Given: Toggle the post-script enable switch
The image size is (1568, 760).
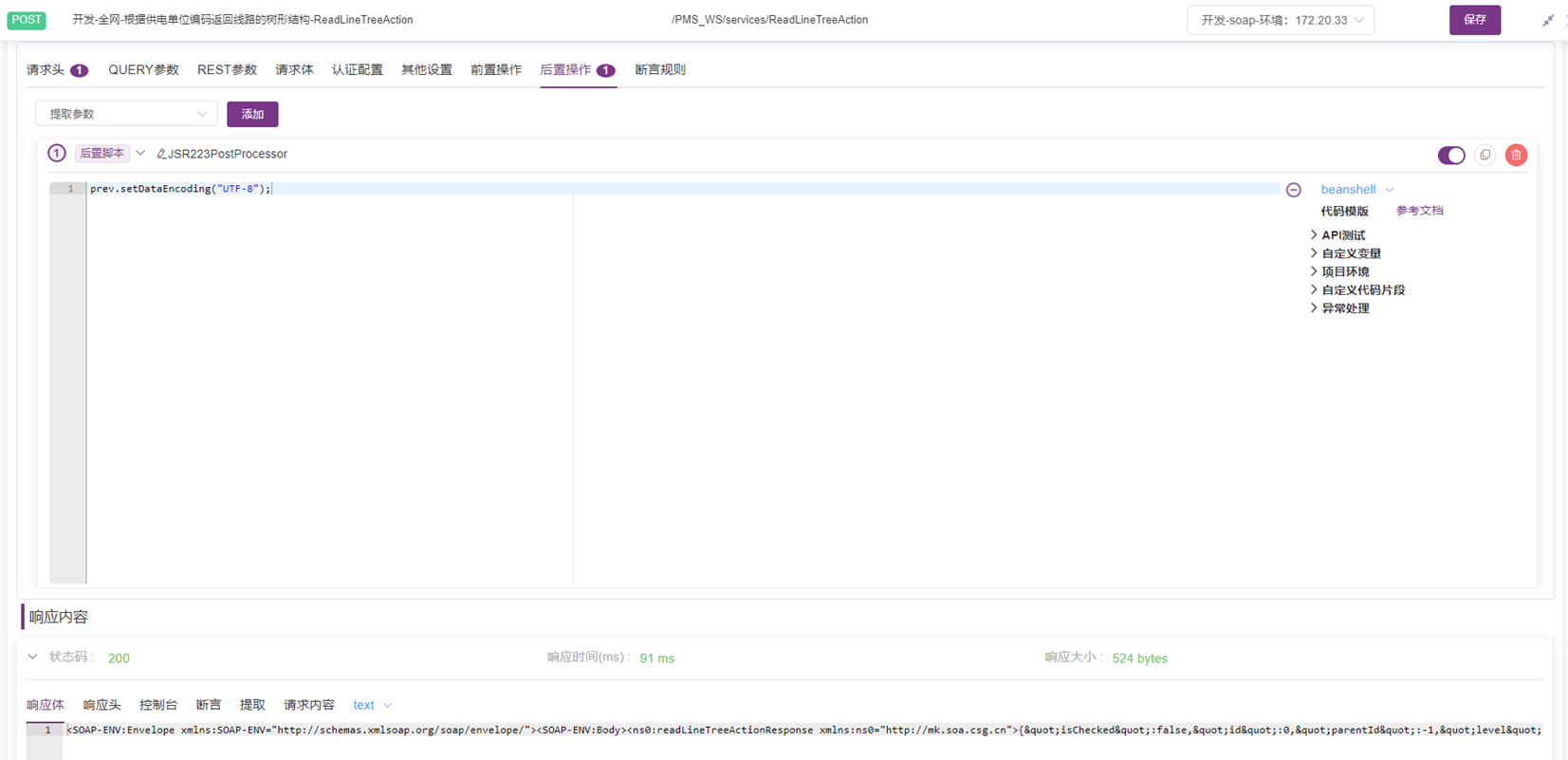Looking at the screenshot, I should [x=1450, y=155].
